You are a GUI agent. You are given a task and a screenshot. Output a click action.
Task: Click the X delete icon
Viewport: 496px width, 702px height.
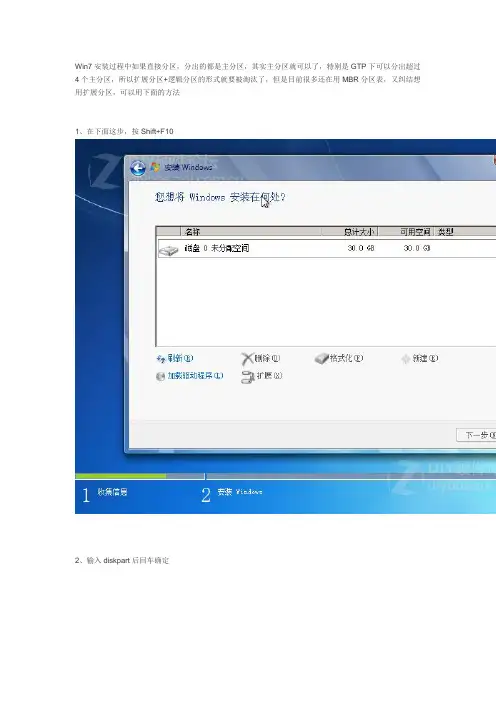coord(247,359)
